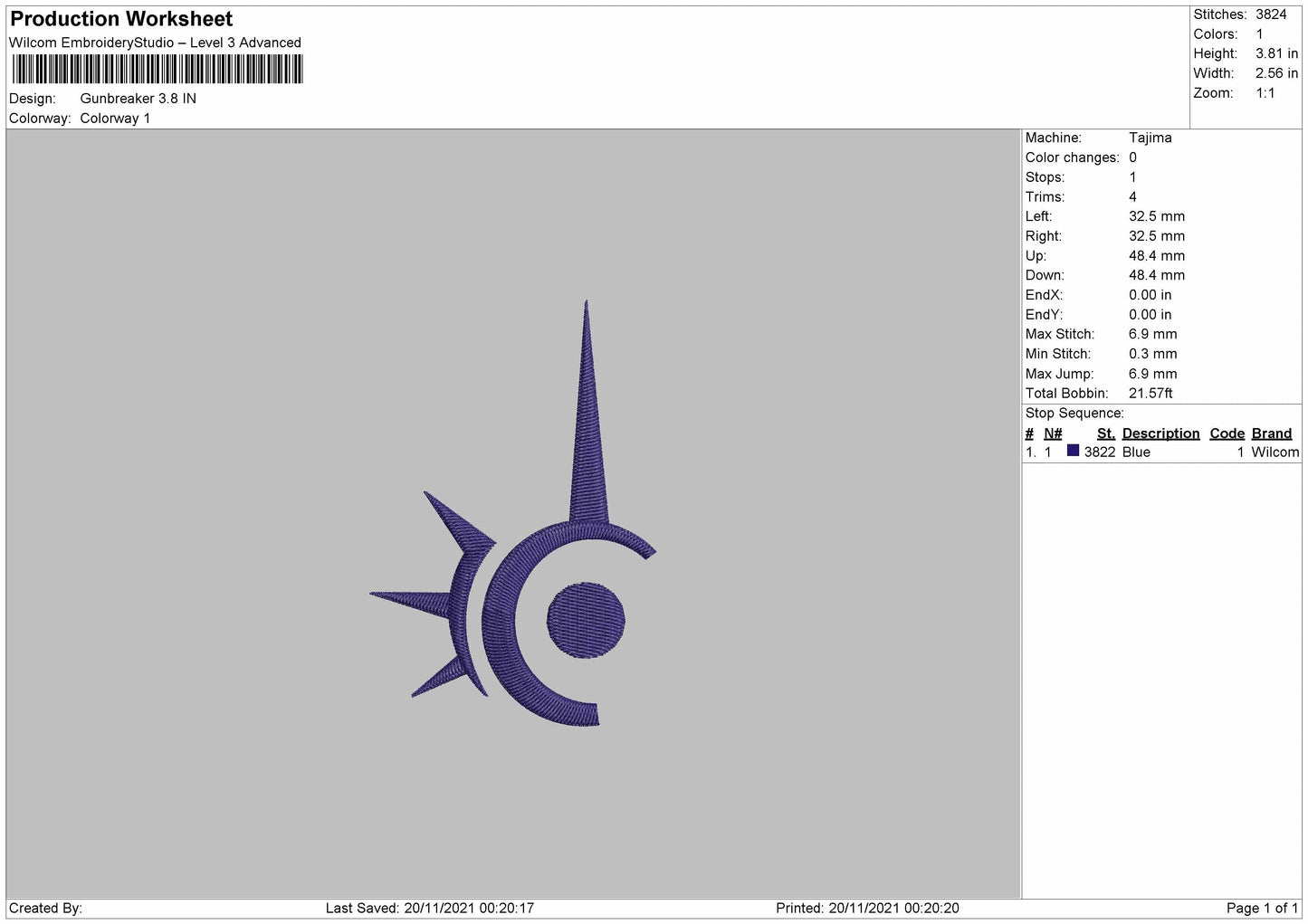Click the Wilcom EmbroideryStudio Level 3 Advanced text

[x=155, y=43]
